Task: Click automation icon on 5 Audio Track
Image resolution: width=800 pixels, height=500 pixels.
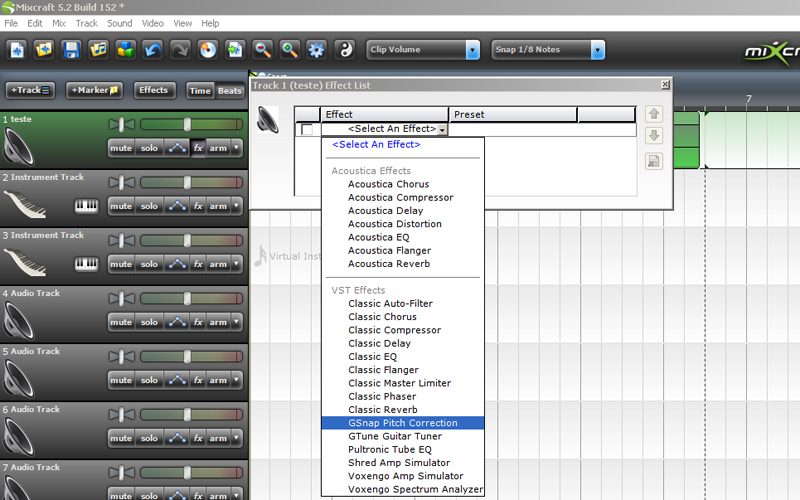Action: (178, 380)
